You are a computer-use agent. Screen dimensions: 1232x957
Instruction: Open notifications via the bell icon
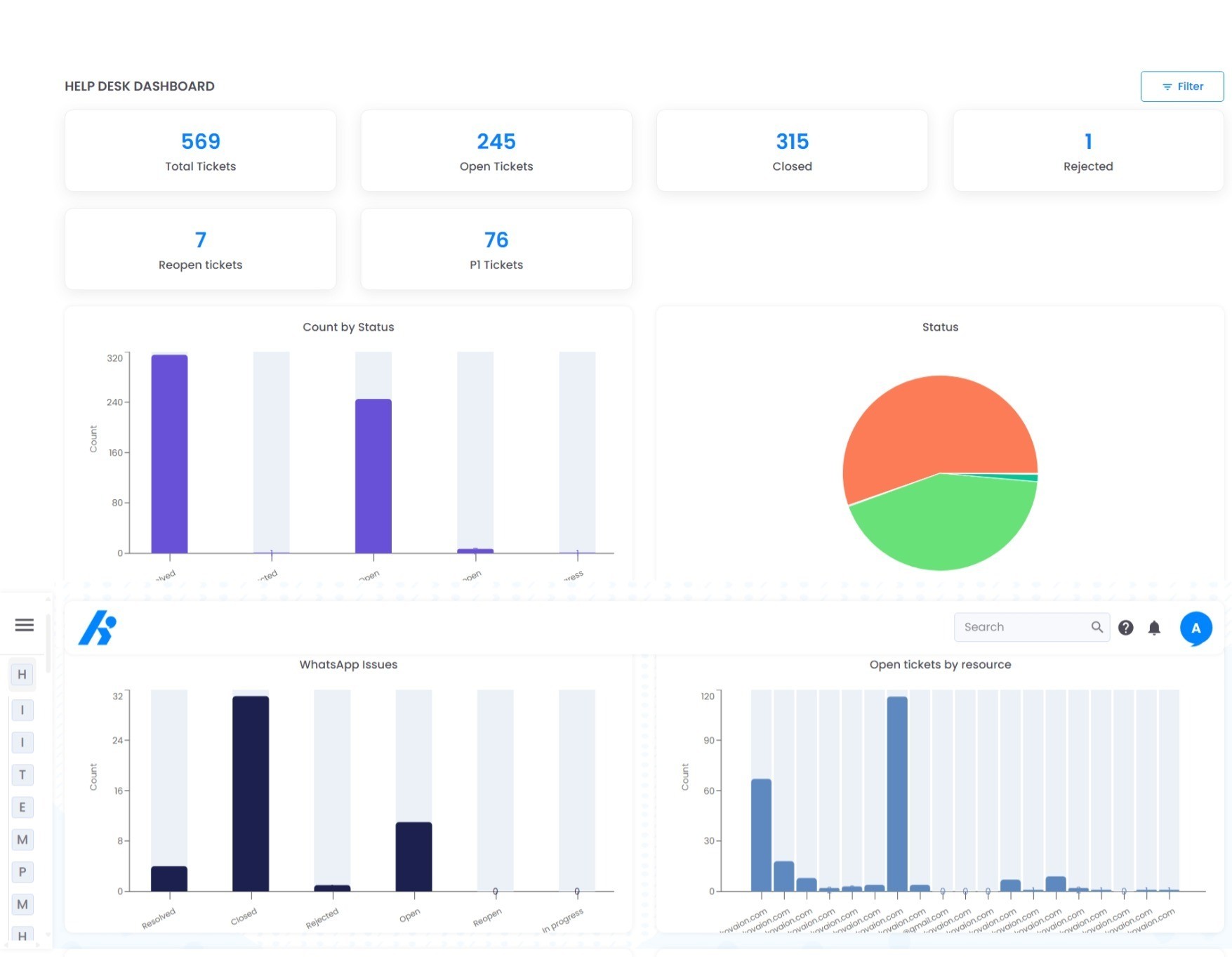pos(1153,628)
